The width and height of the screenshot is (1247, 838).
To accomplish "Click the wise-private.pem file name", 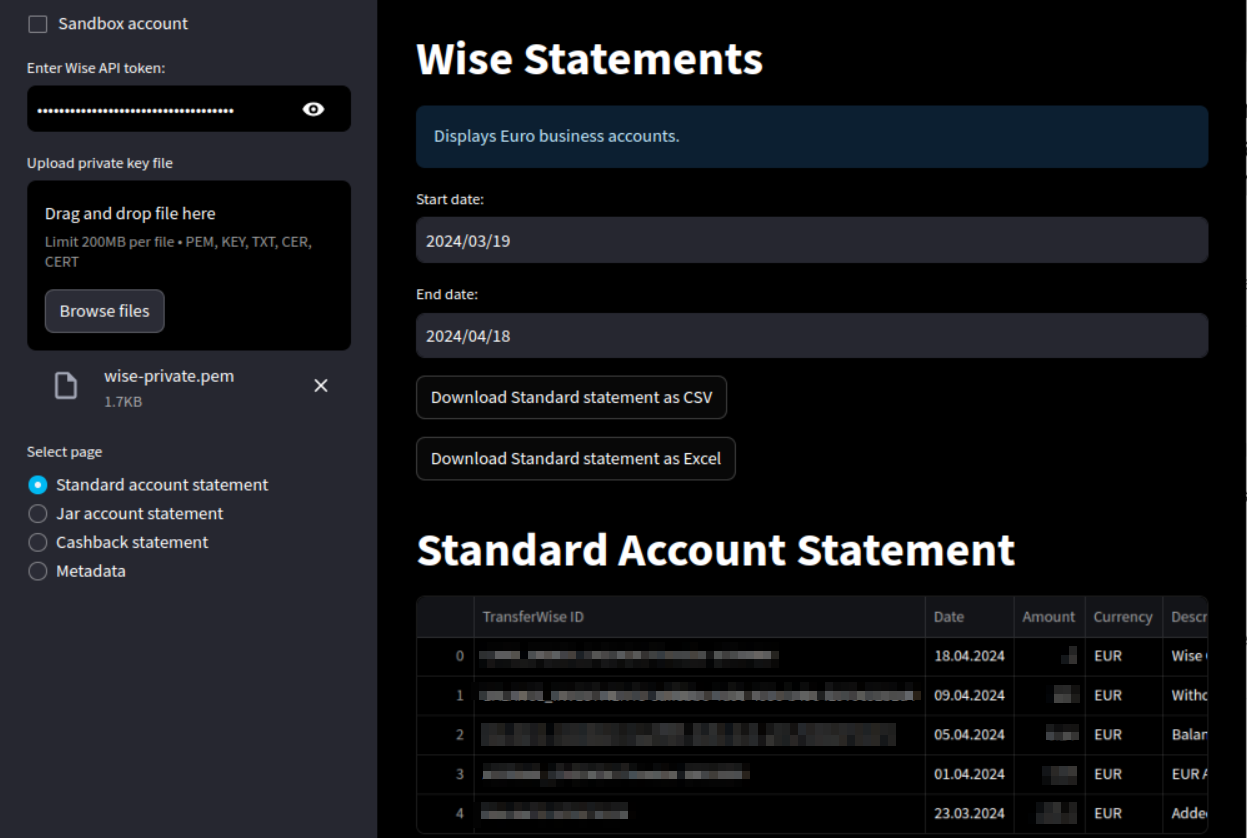I will click(169, 376).
